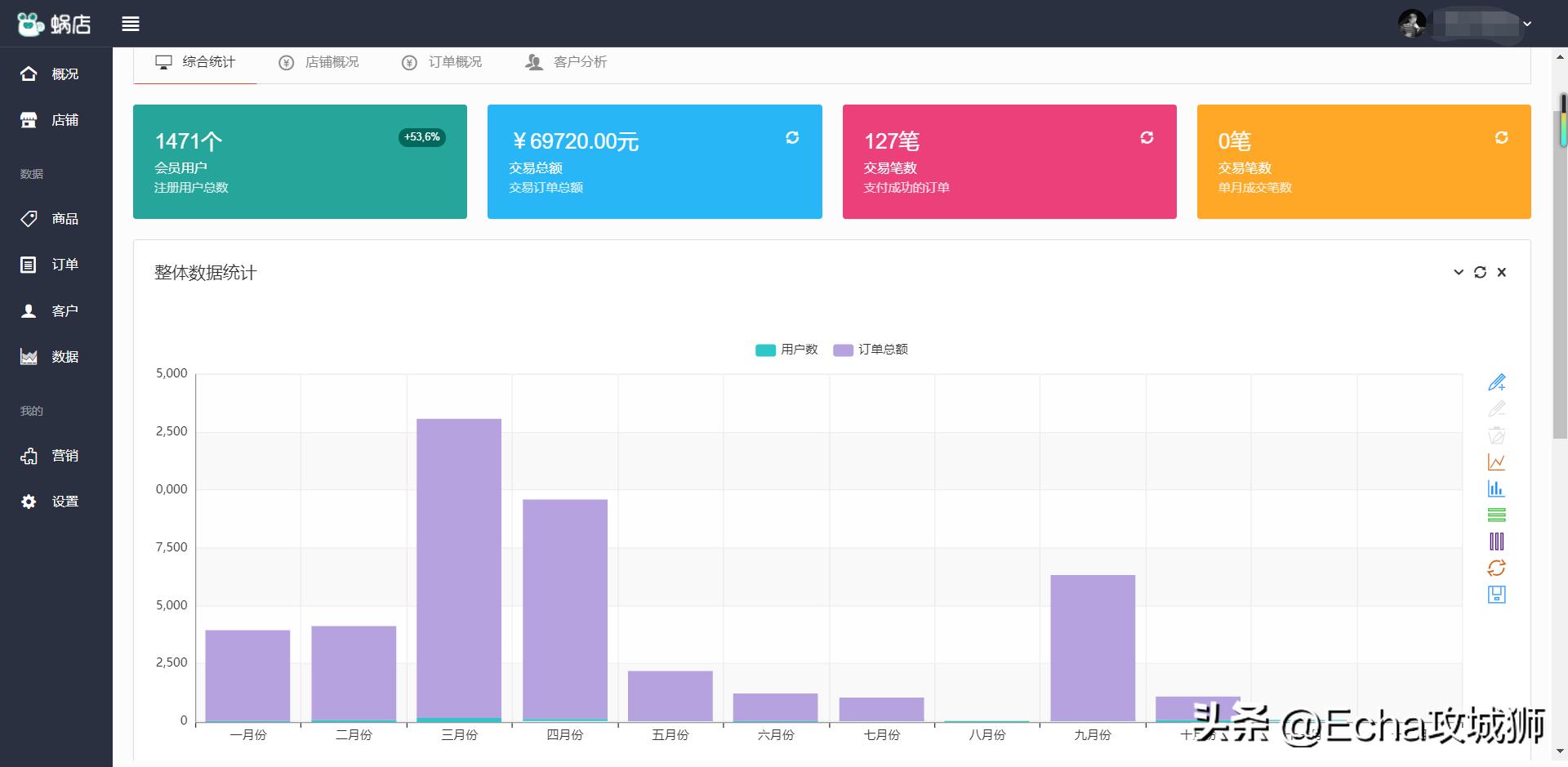Switch chart to stacked mode
The height and width of the screenshot is (767, 1568).
click(x=1496, y=515)
